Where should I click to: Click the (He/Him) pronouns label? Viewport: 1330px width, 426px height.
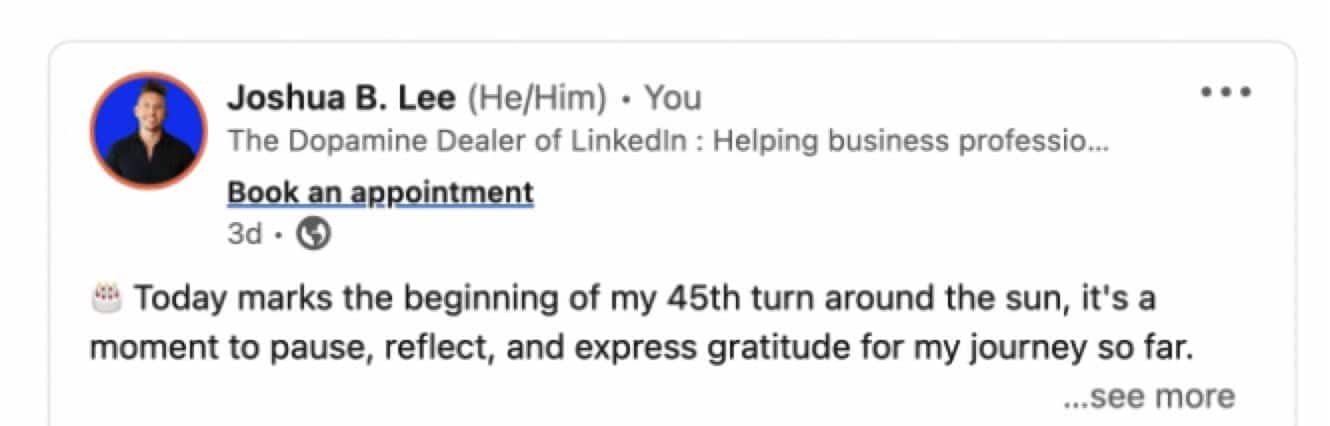pyautogui.click(x=537, y=98)
